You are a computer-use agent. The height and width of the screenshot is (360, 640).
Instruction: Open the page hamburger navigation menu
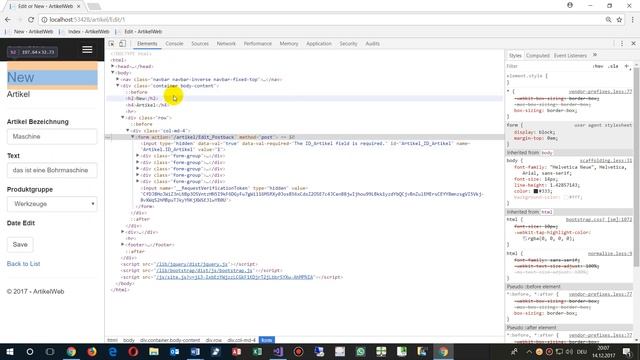click(x=87, y=50)
